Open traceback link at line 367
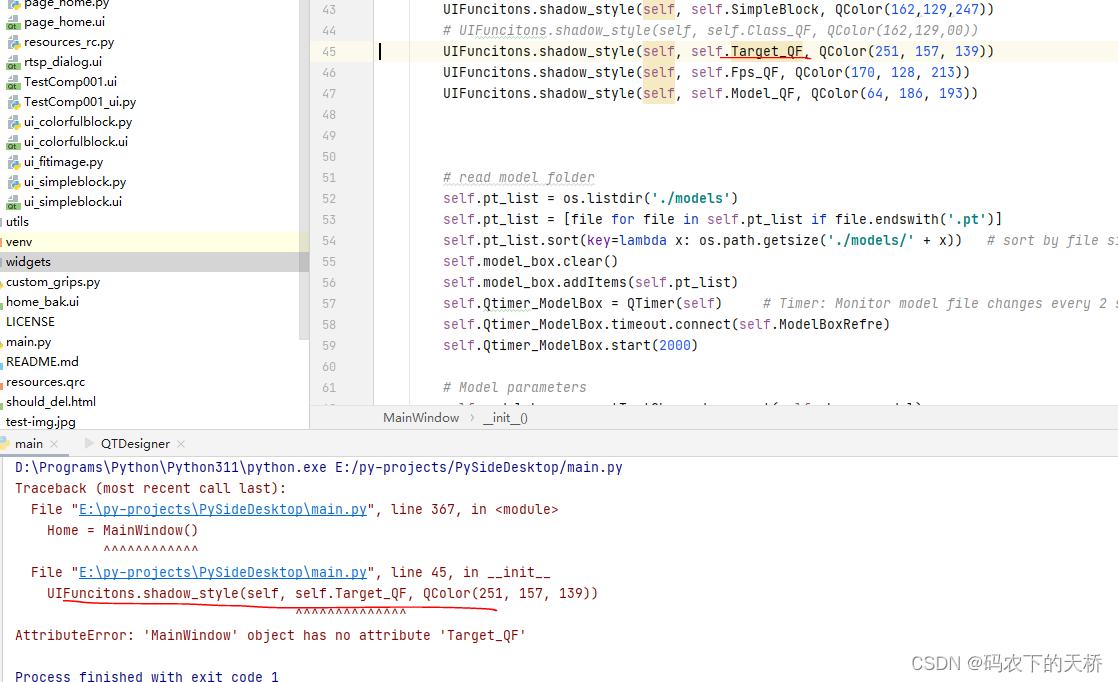Screen dimensions: 1118x682 pos(222,510)
